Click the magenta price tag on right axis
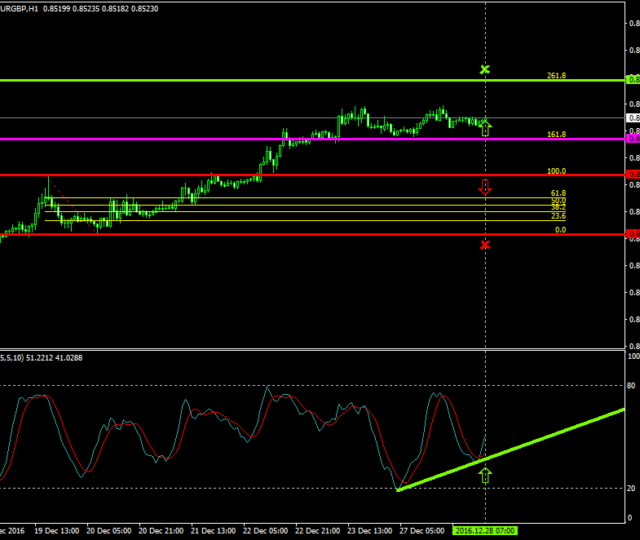This screenshot has height=540, width=640. [x=632, y=139]
